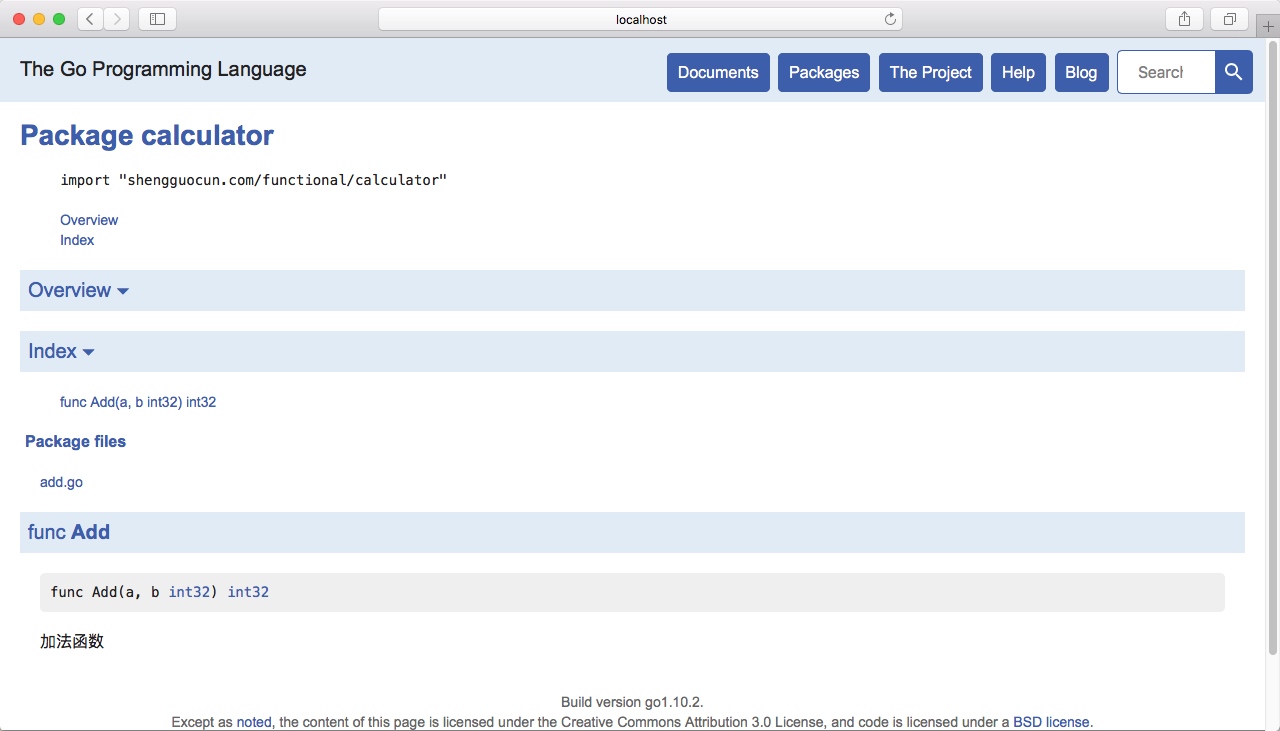Open The Project menu

tap(931, 72)
